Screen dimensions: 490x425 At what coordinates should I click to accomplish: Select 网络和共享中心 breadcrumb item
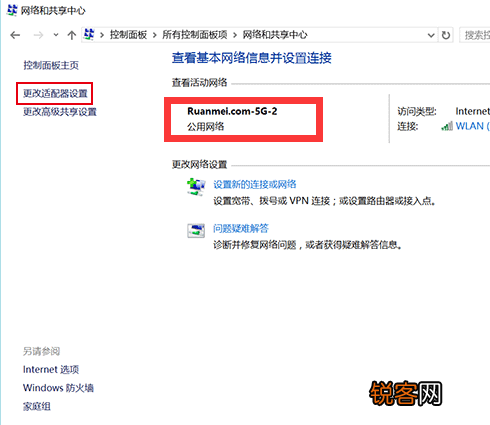point(275,35)
